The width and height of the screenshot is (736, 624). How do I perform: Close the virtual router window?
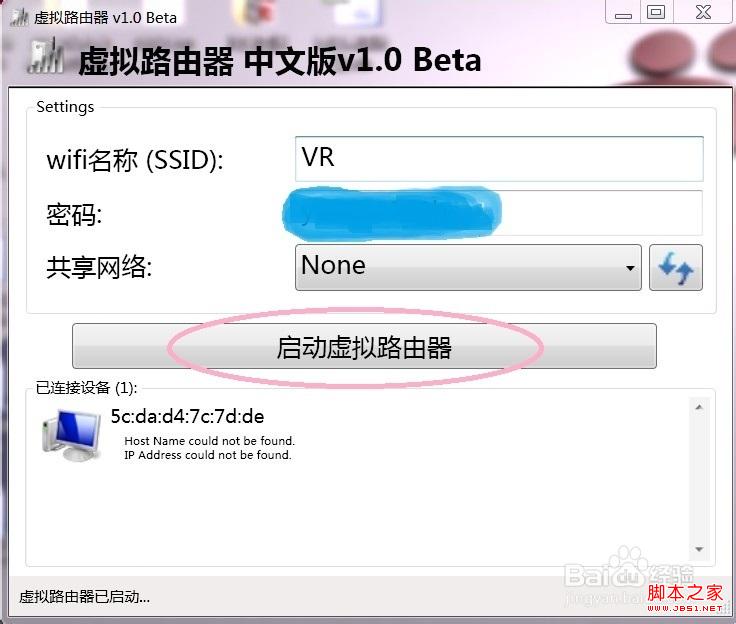click(x=703, y=12)
